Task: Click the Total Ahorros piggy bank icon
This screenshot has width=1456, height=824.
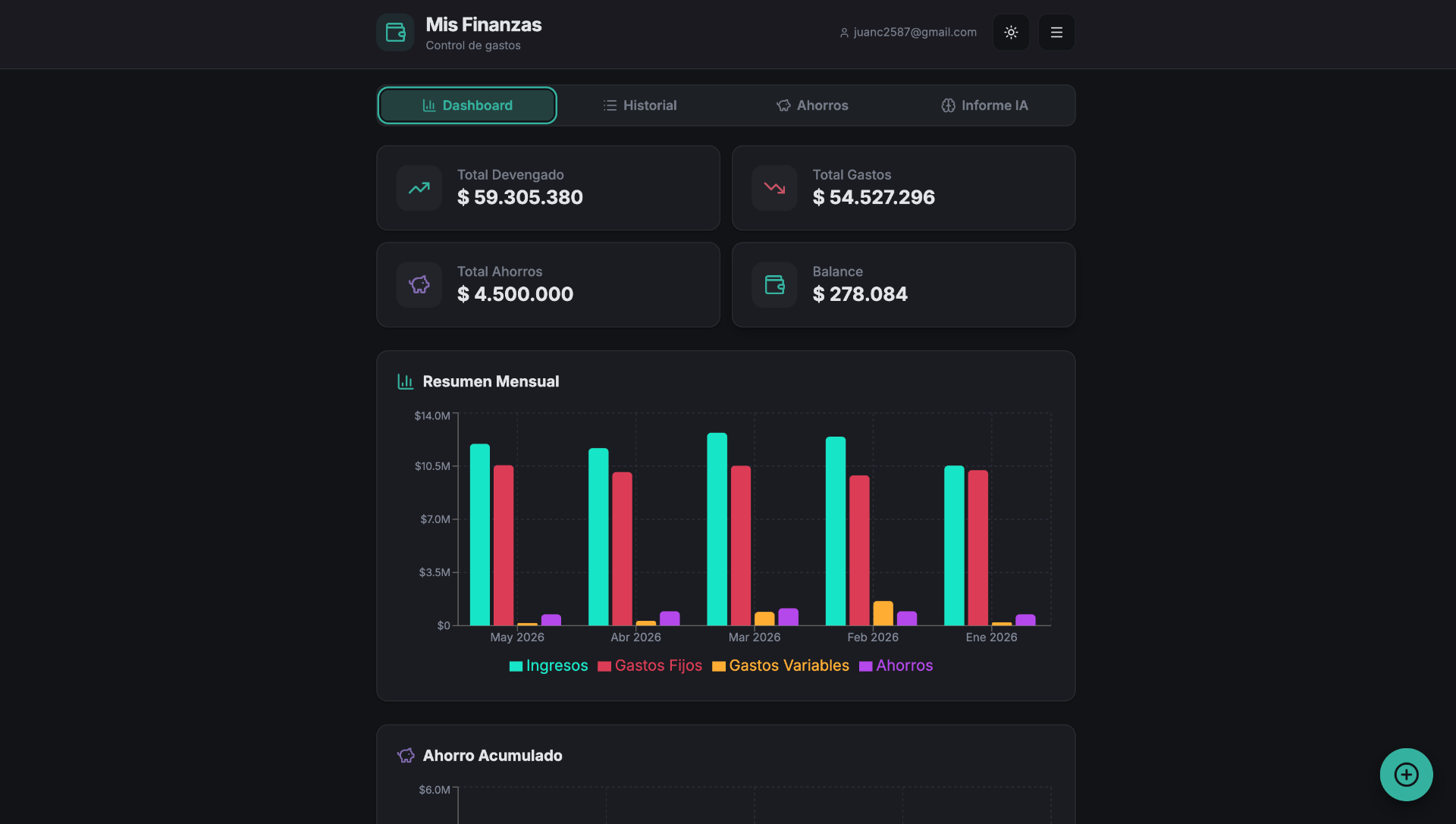Action: tap(419, 285)
